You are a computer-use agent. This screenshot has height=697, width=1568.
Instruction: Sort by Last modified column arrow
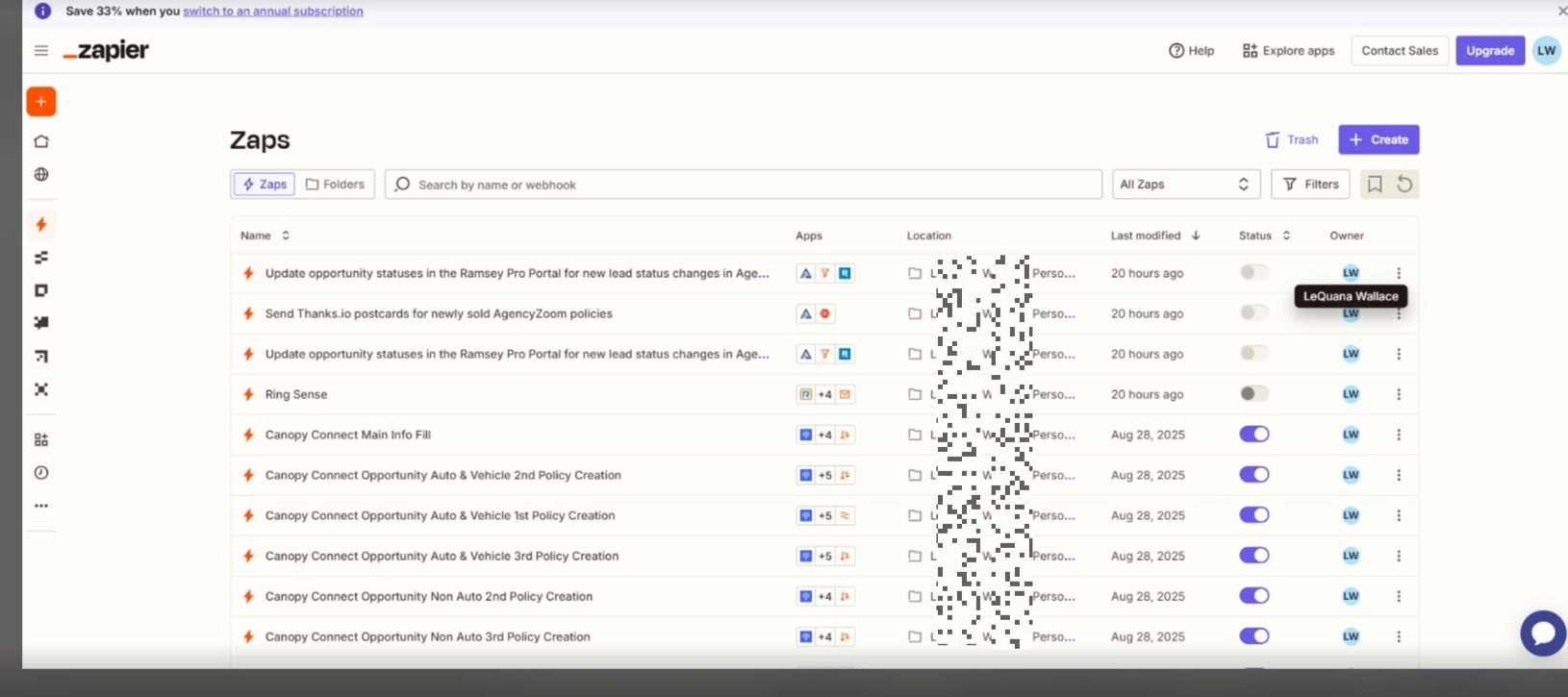coord(1196,236)
